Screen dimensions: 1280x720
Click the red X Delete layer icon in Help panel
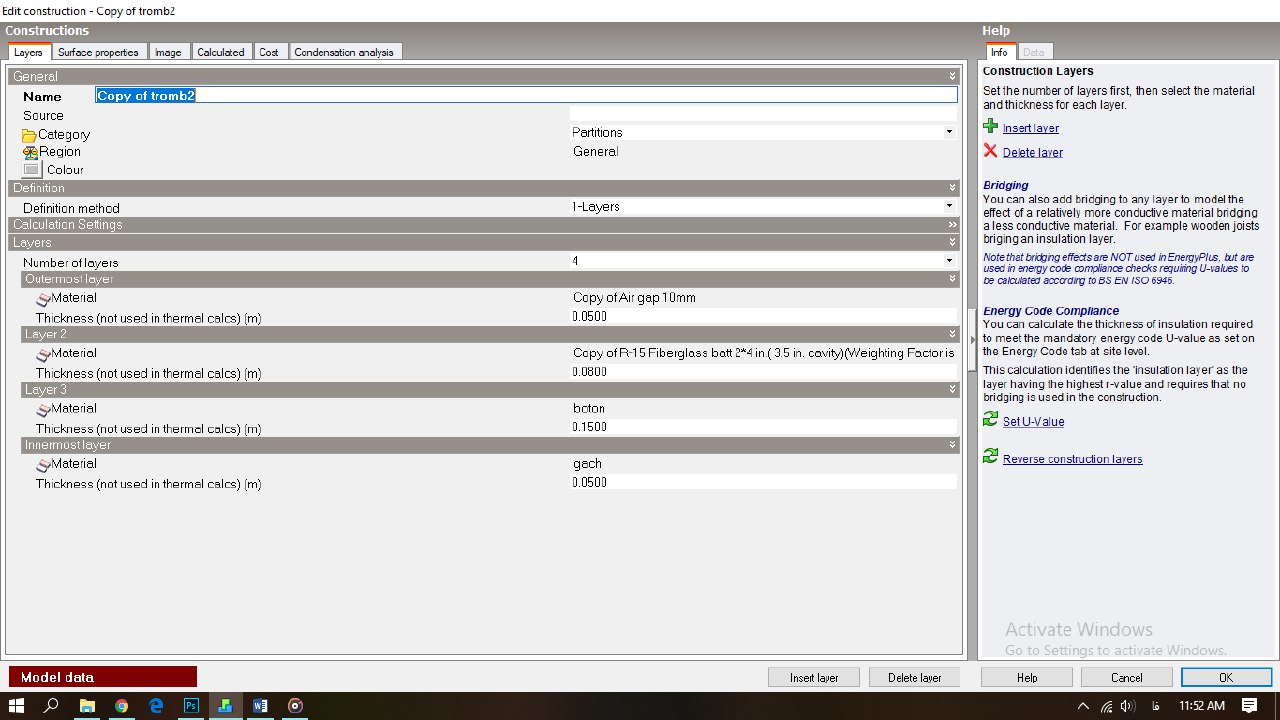pos(990,151)
